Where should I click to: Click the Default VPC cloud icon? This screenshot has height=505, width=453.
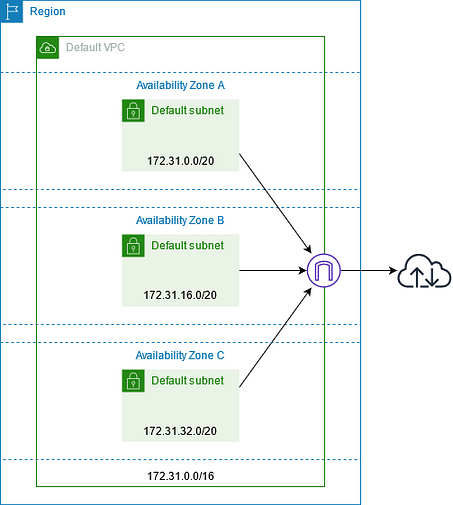coord(48,48)
